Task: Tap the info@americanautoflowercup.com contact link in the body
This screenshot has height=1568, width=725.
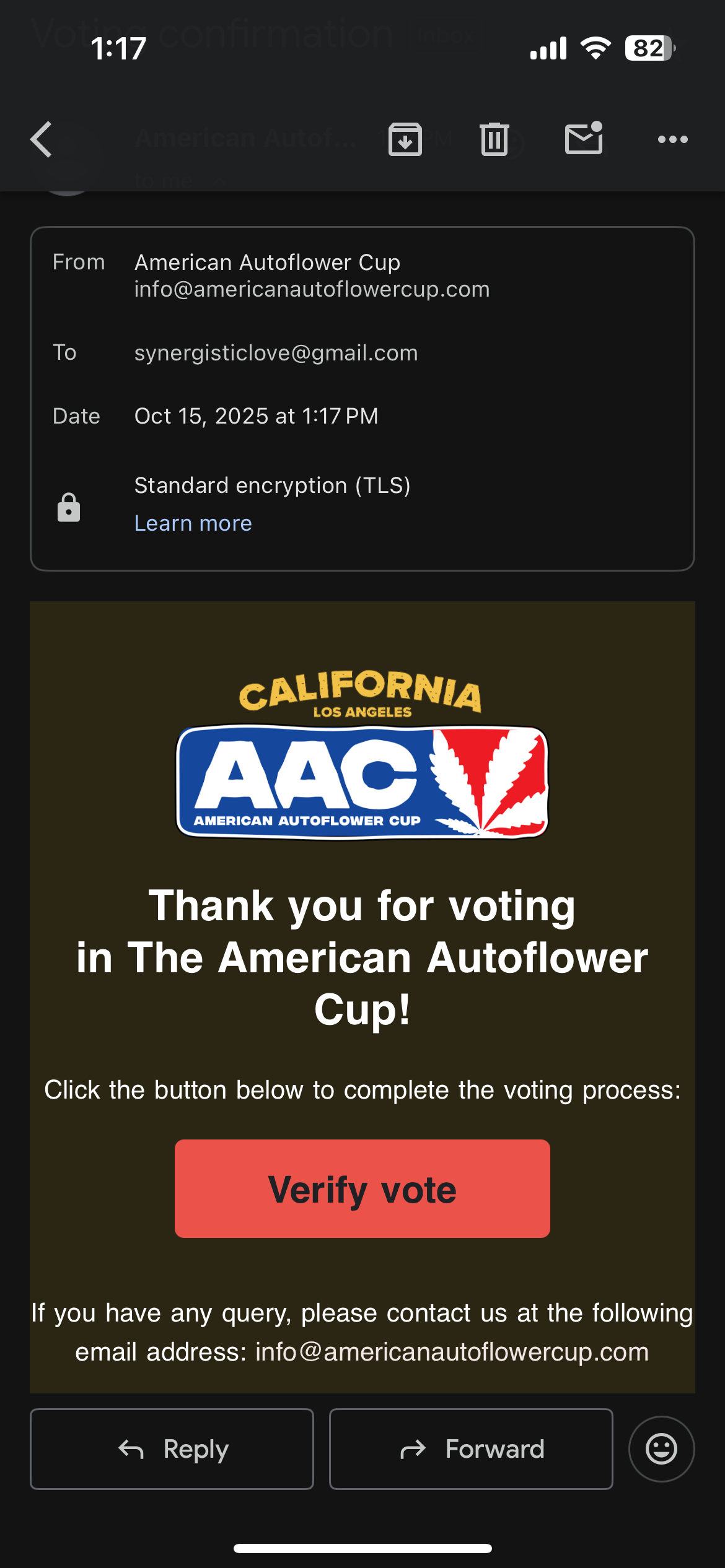Action: [452, 1352]
